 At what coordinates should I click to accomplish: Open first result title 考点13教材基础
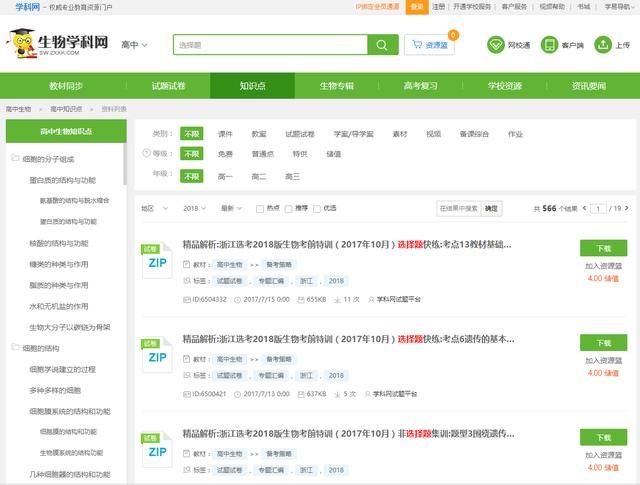[347, 245]
